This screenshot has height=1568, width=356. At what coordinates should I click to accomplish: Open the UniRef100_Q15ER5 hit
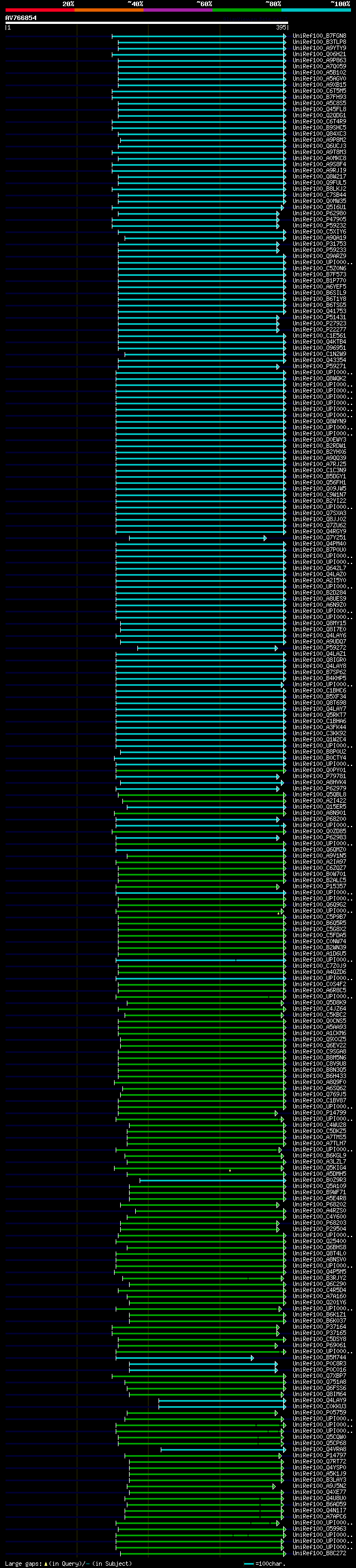click(x=319, y=807)
